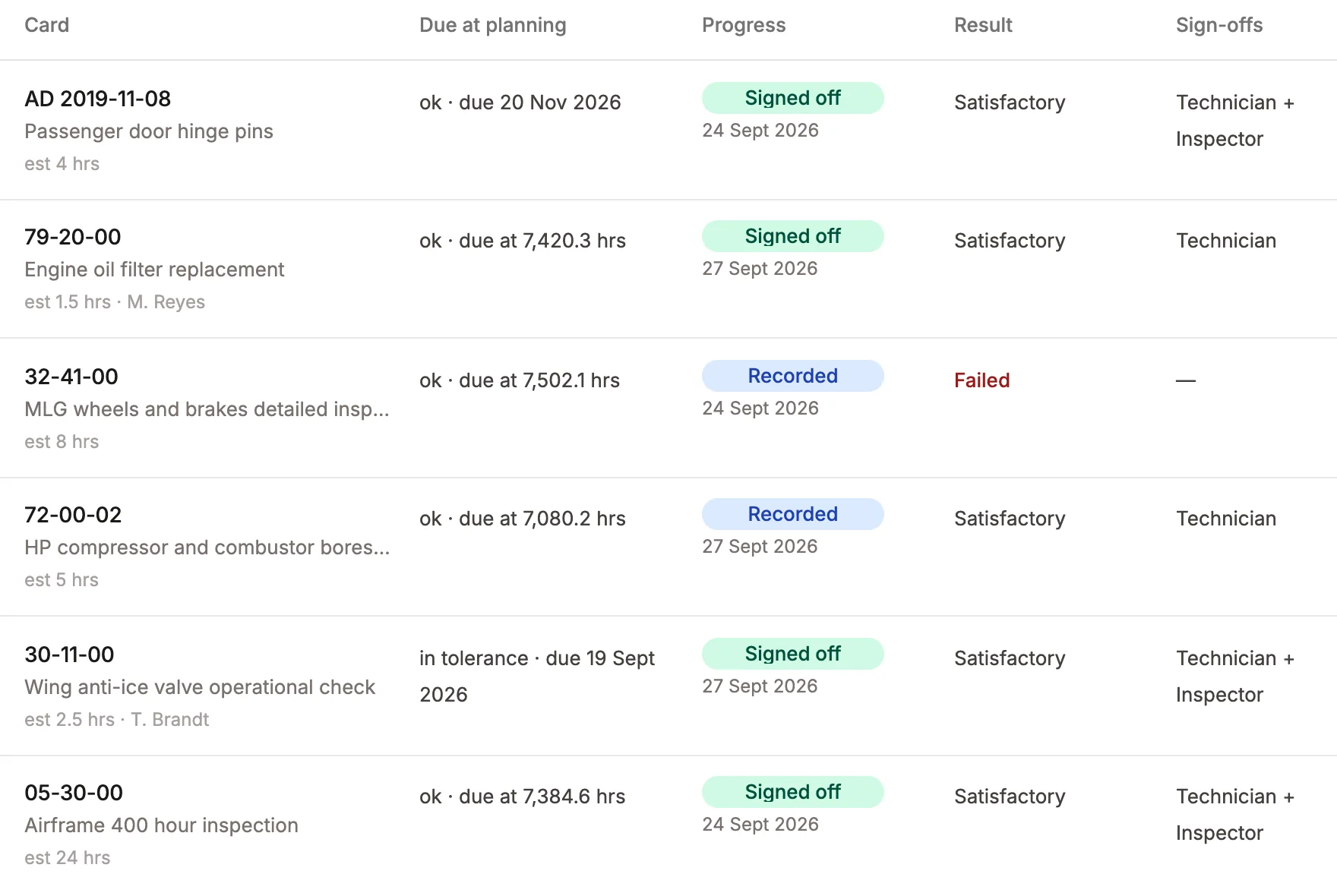
Task: Click the Card column header
Action: click(x=46, y=25)
